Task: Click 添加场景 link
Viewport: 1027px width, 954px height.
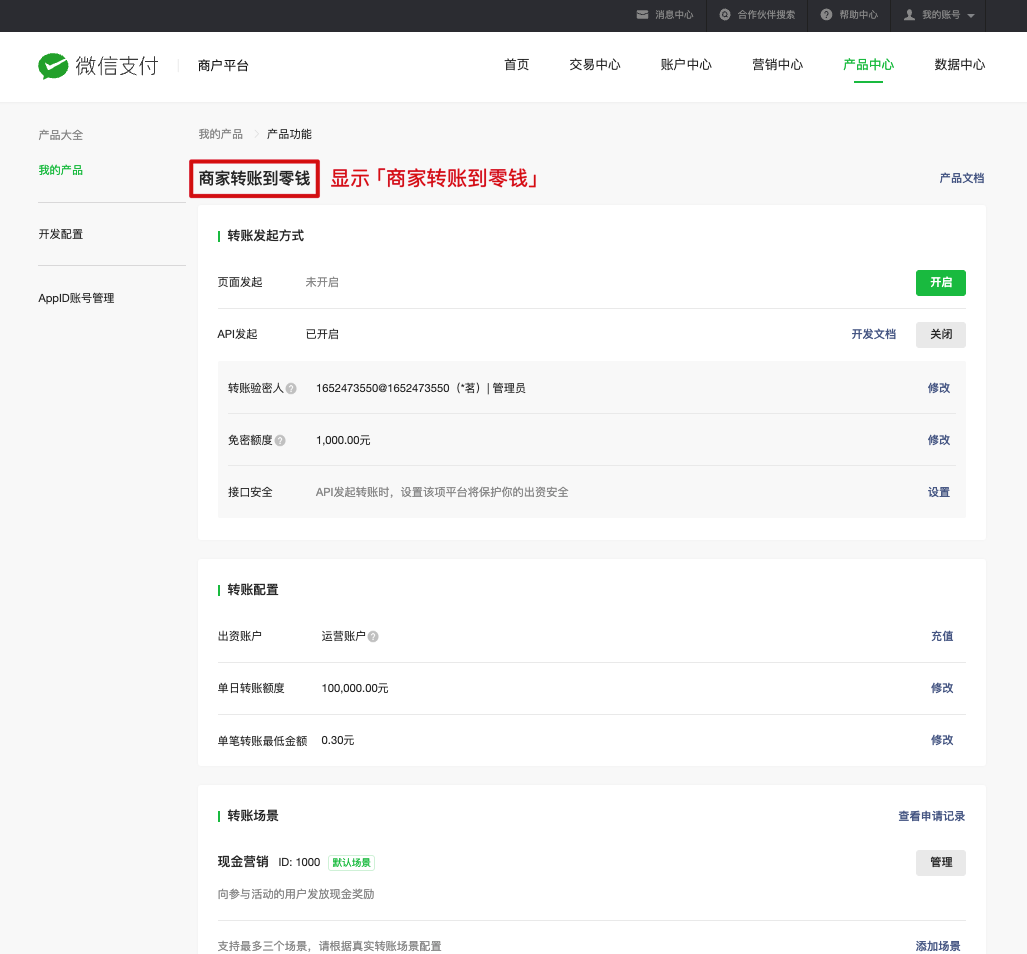Action: 938,946
